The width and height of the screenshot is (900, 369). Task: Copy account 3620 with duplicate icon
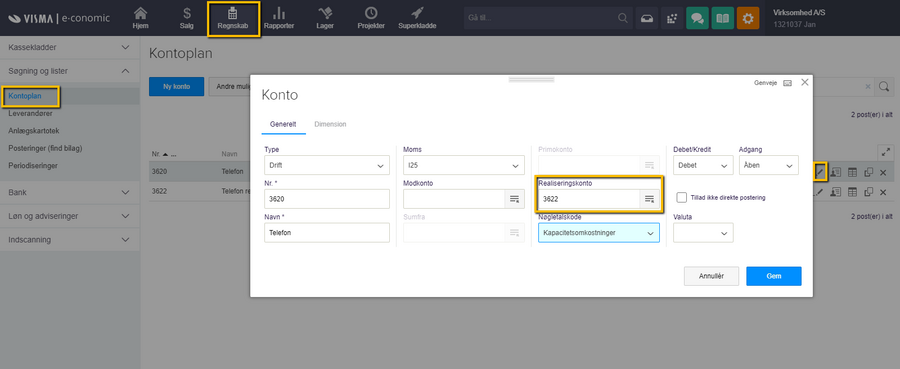click(x=868, y=172)
